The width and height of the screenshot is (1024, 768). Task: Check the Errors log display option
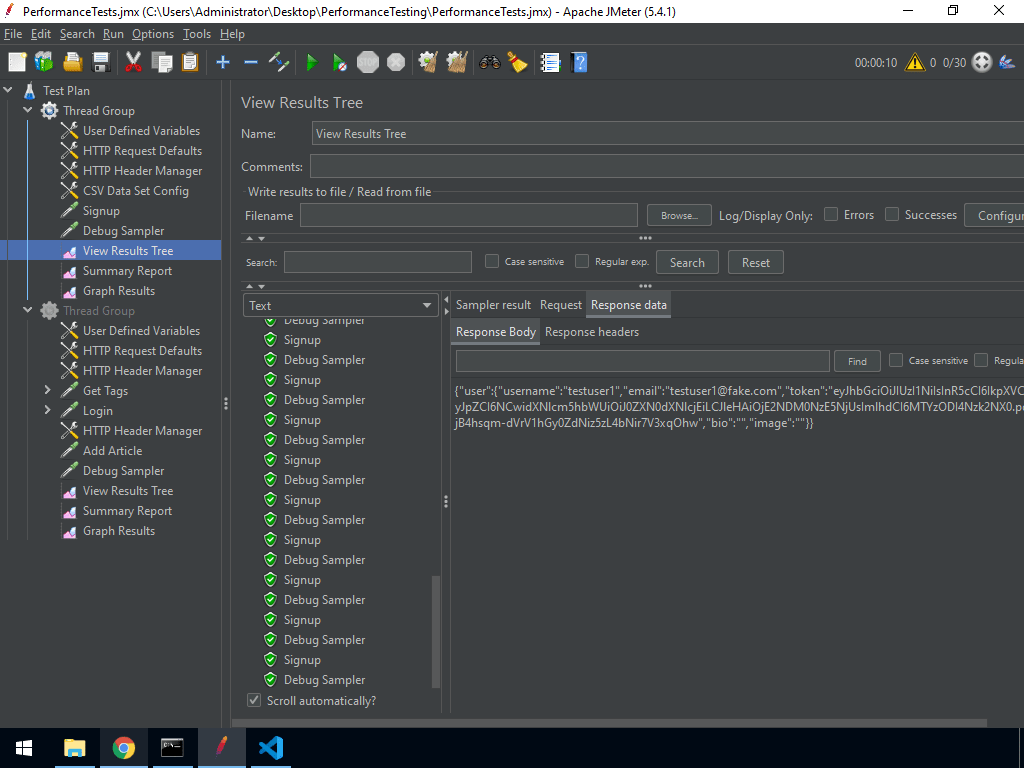coord(831,214)
